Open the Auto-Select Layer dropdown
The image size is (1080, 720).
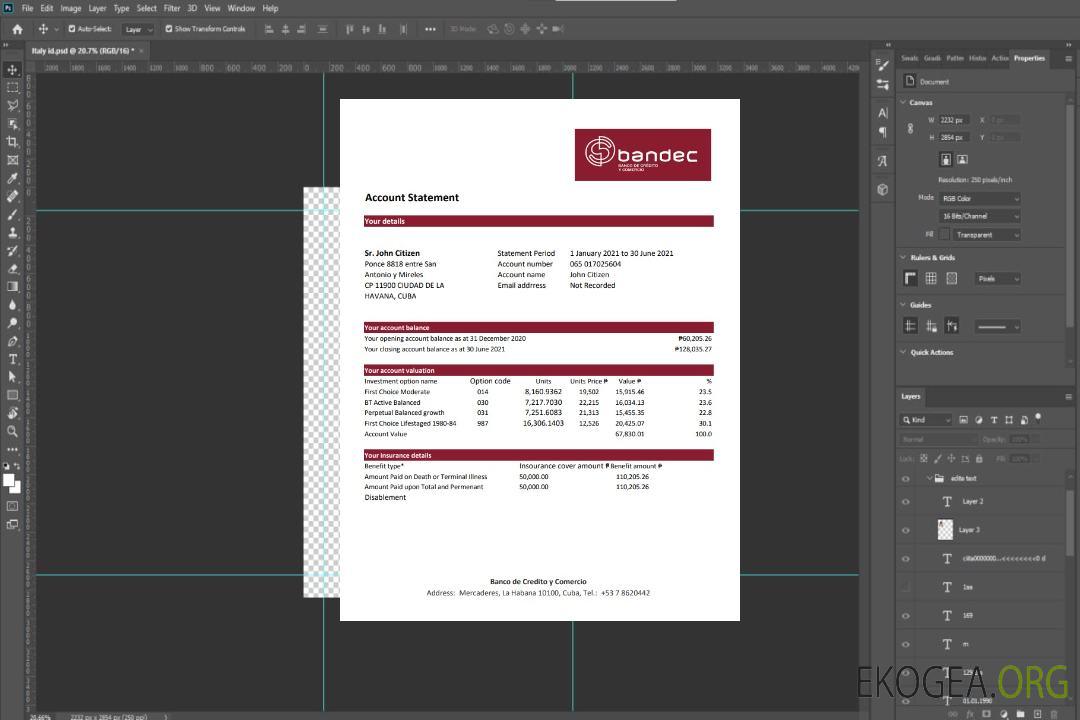(138, 29)
